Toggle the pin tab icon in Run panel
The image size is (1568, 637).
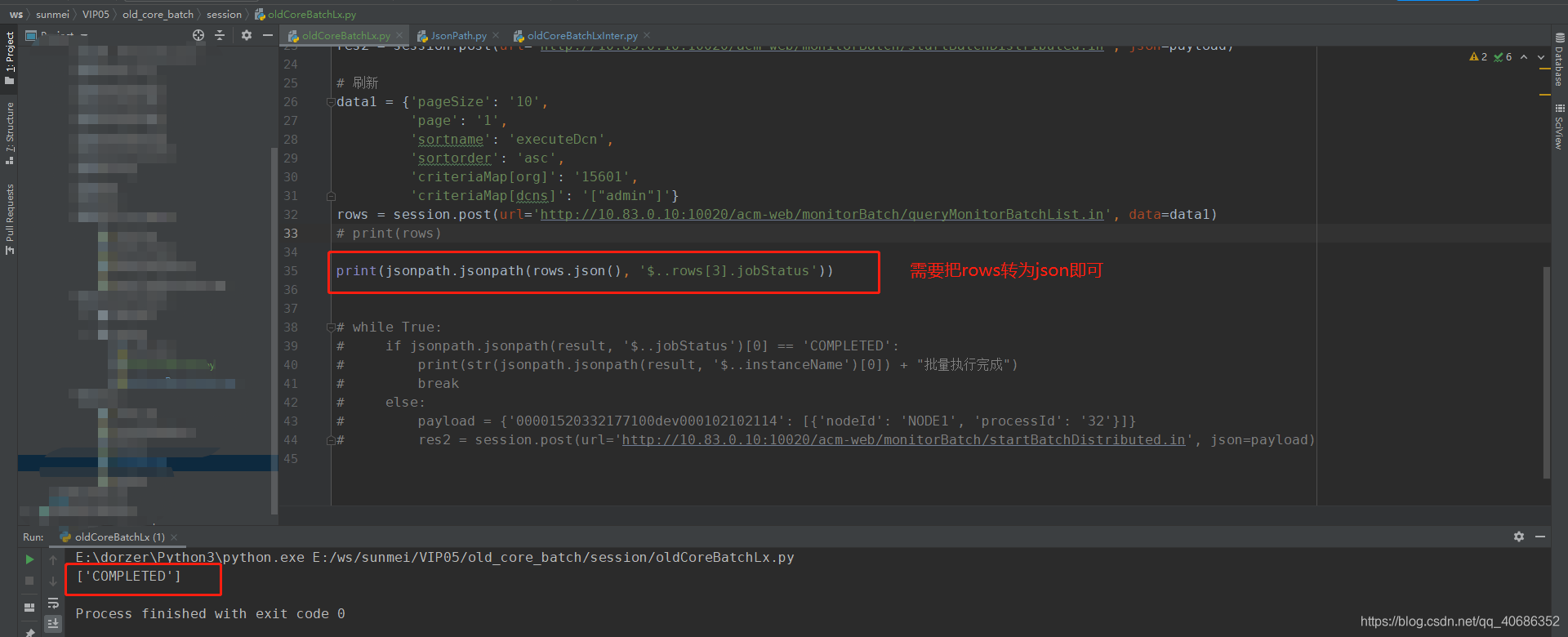tap(29, 631)
